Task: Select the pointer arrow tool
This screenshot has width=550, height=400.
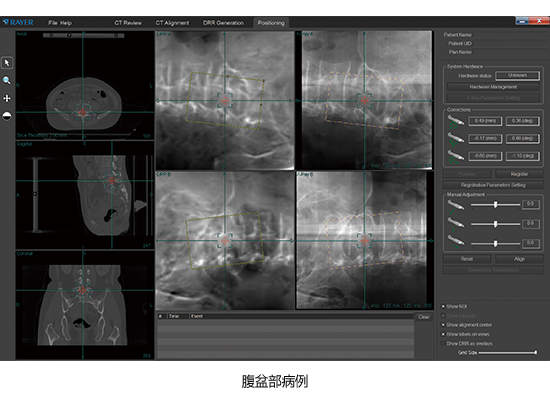Action: (x=7, y=63)
